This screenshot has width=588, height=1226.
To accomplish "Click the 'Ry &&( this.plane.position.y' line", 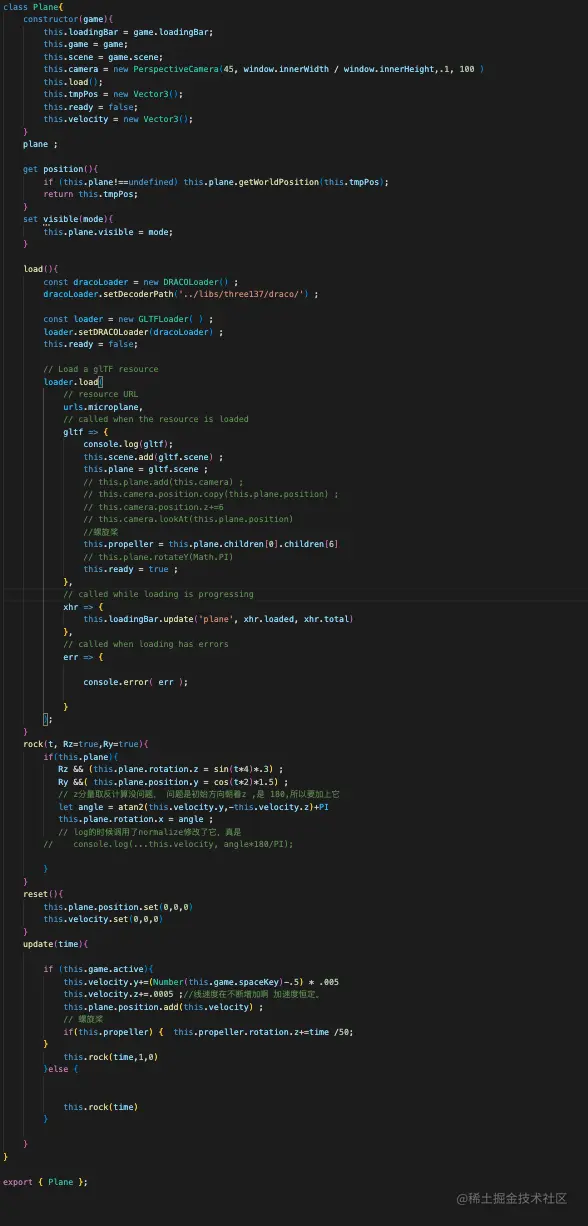I will [173, 782].
